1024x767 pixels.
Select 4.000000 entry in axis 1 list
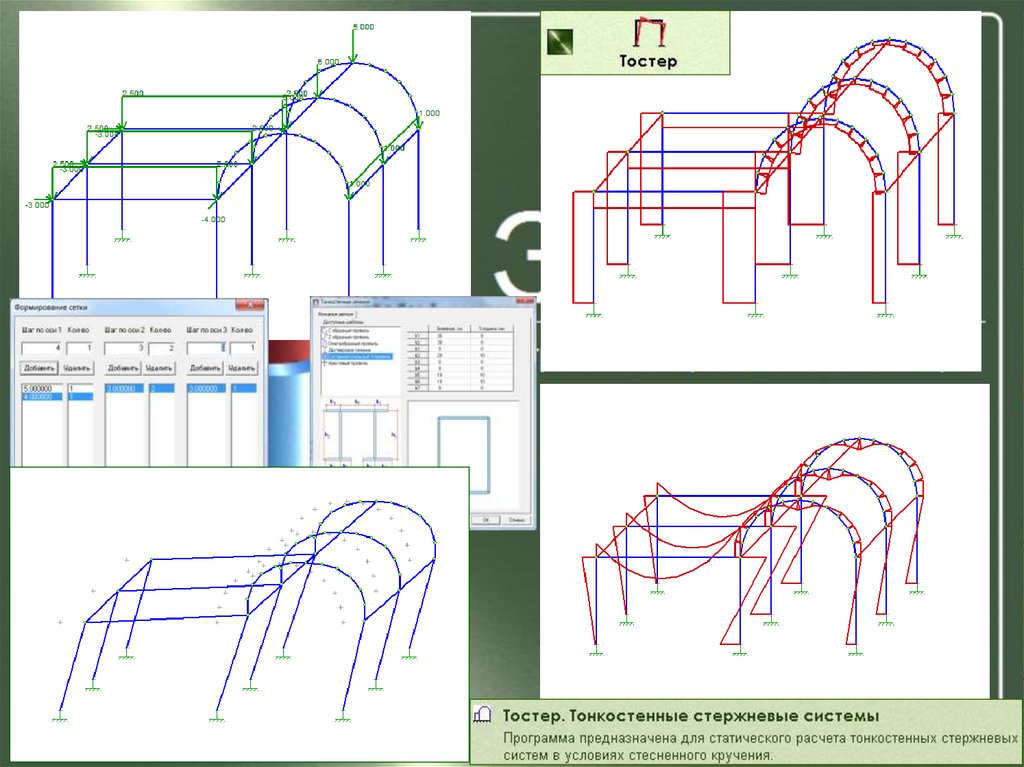coord(40,396)
